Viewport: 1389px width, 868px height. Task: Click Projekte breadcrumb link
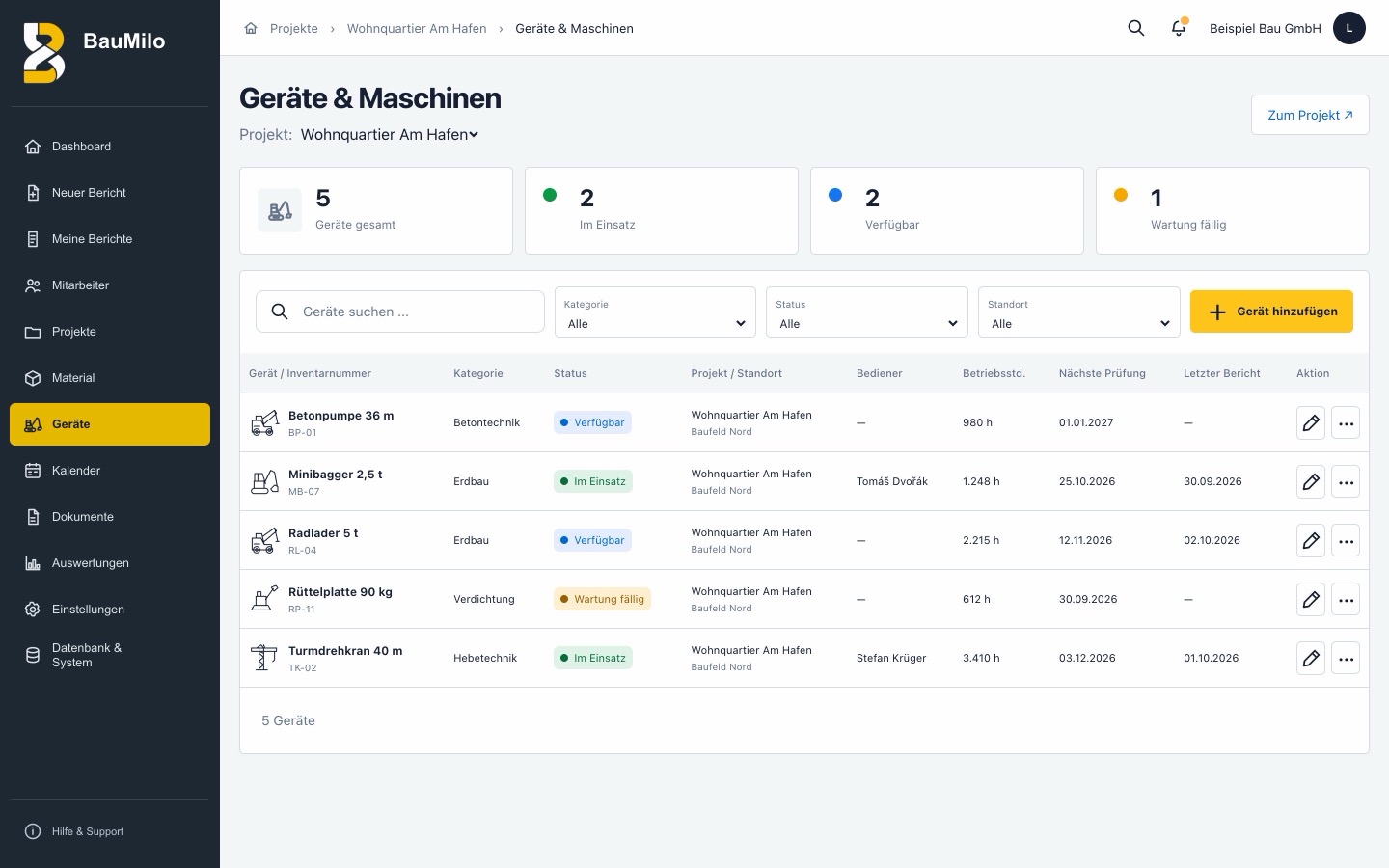(294, 28)
